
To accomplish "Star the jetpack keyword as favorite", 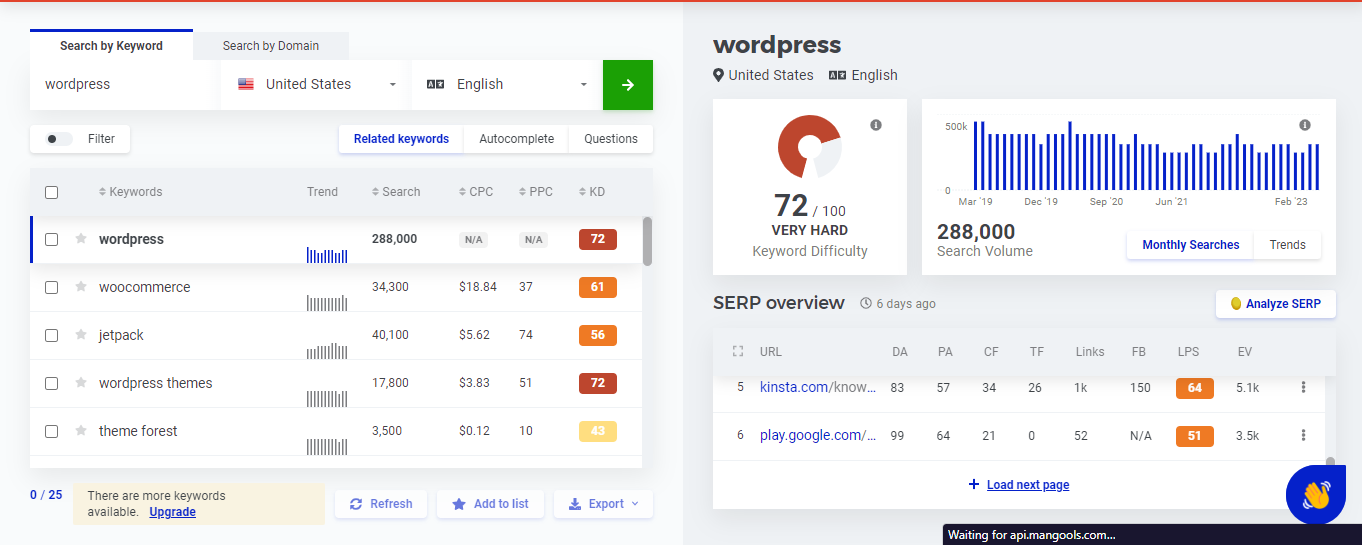I will [x=81, y=335].
